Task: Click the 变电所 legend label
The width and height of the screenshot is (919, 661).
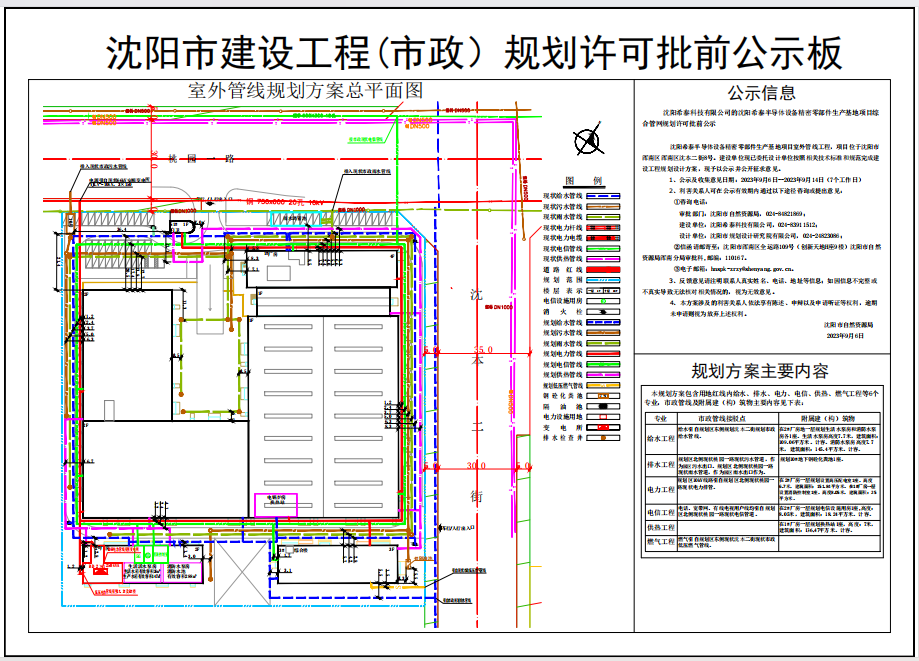Action: point(563,427)
